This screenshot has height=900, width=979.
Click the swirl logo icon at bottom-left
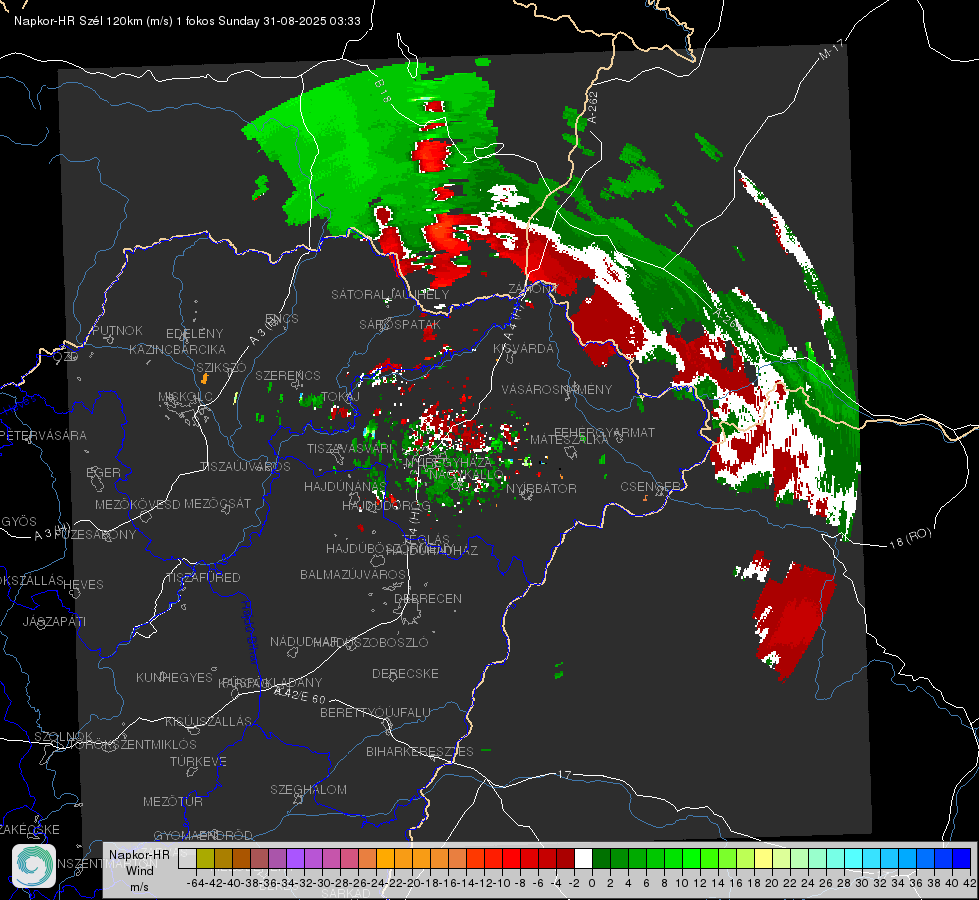point(34,866)
